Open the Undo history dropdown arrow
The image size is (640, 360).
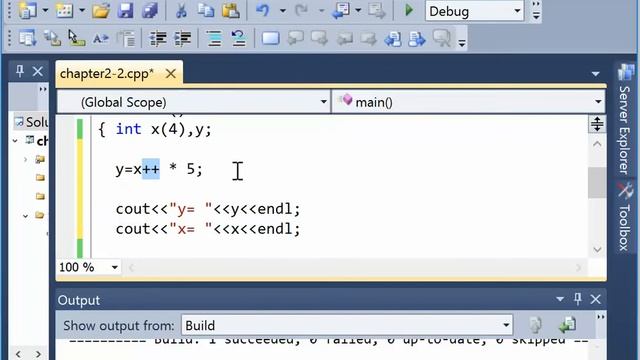[282, 11]
